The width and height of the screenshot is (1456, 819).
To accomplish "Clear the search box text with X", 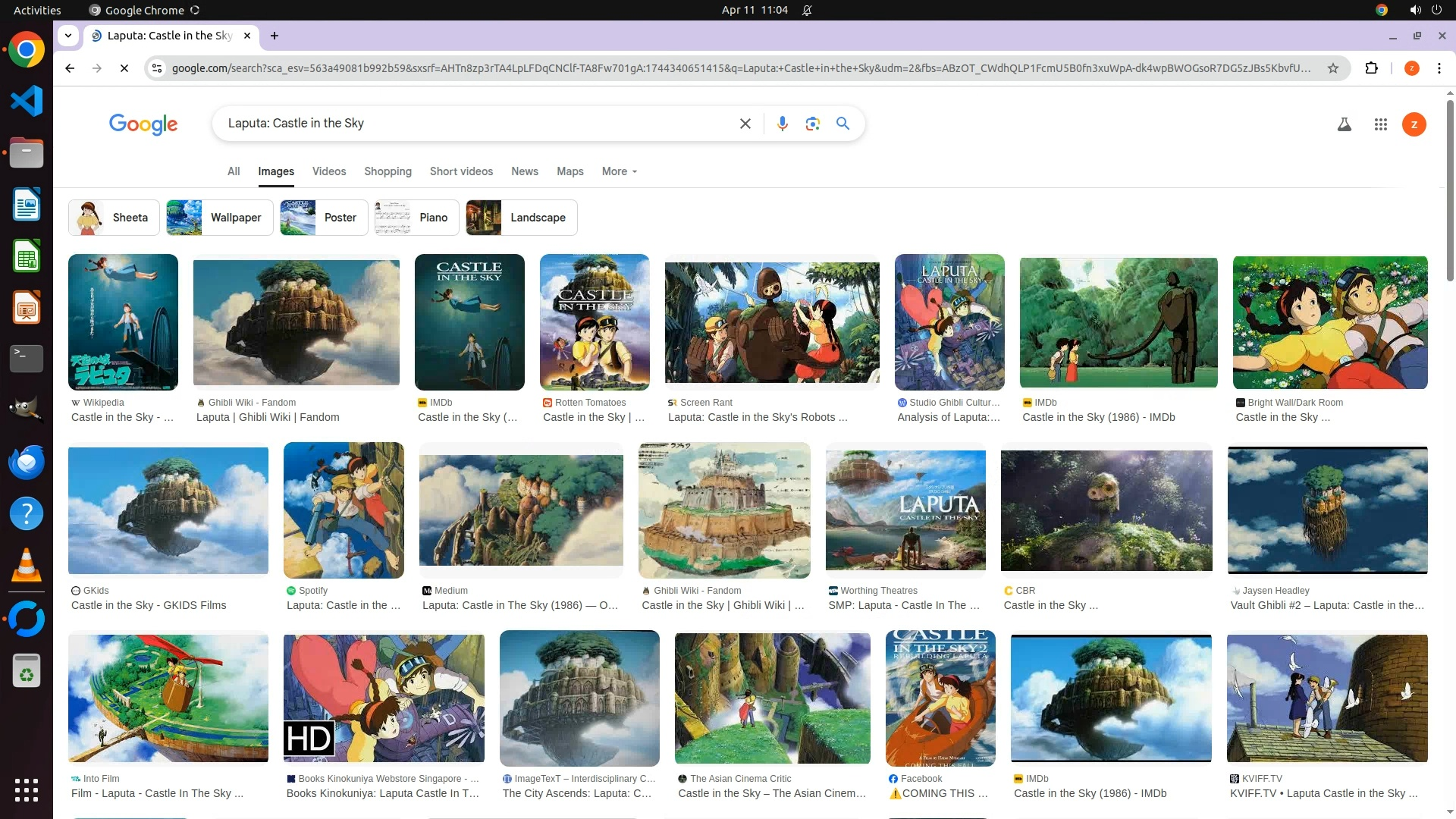I will (x=745, y=124).
